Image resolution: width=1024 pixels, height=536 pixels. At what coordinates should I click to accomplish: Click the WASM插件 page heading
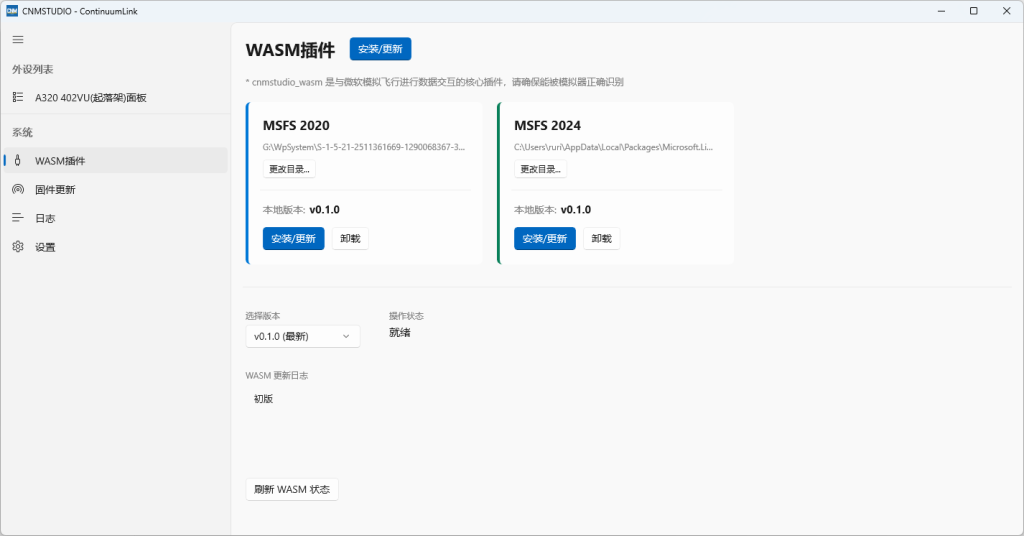(x=290, y=50)
